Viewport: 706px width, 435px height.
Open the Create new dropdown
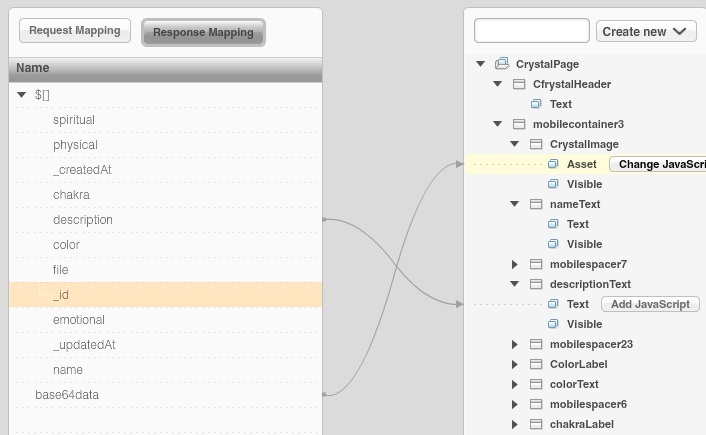click(x=646, y=31)
